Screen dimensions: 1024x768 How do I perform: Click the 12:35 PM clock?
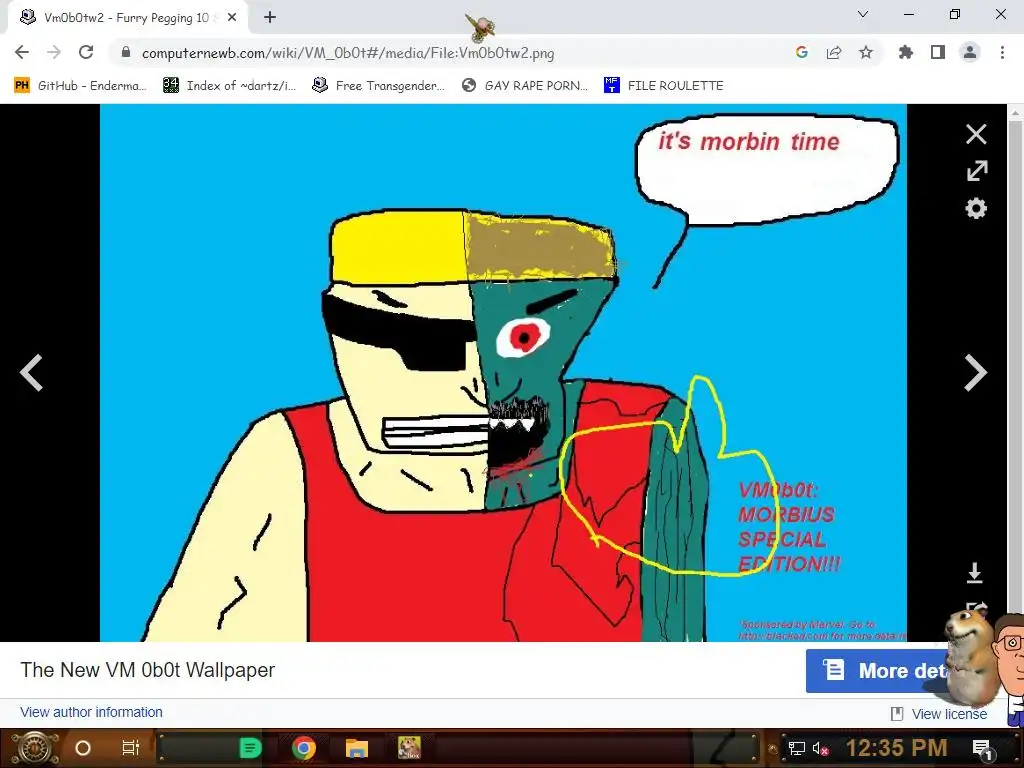coord(896,748)
